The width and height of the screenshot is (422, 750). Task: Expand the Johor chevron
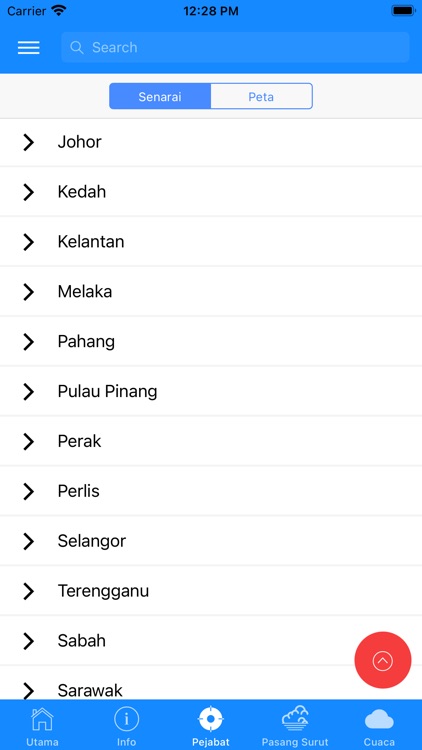click(x=29, y=142)
